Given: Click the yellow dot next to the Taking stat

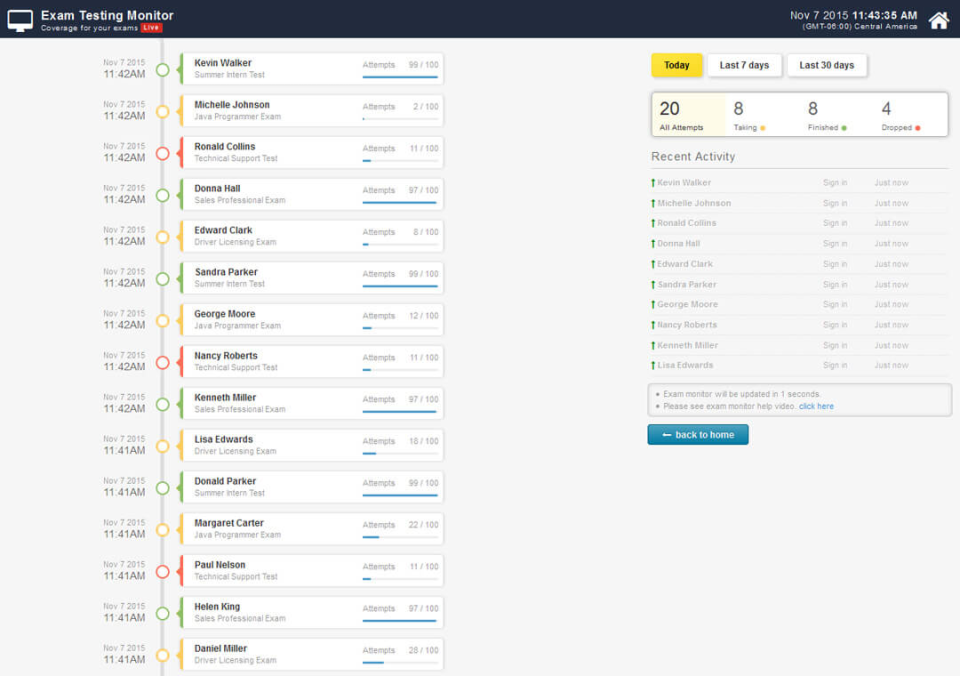Looking at the screenshot, I should tap(761, 127).
